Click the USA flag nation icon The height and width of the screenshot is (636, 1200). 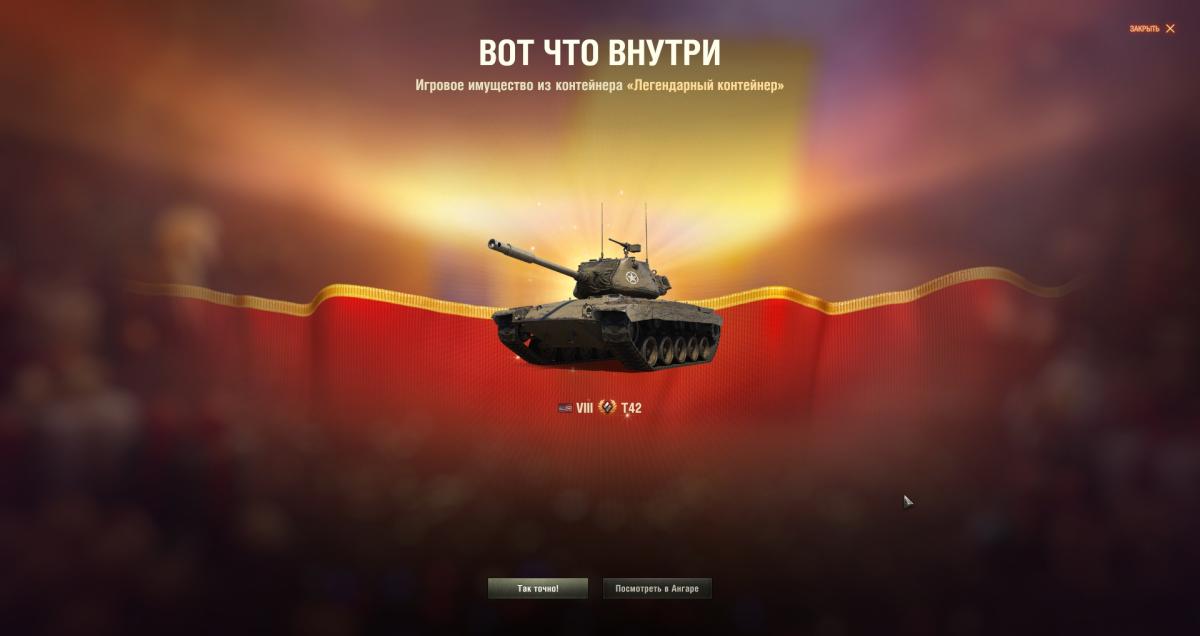pyautogui.click(x=565, y=408)
